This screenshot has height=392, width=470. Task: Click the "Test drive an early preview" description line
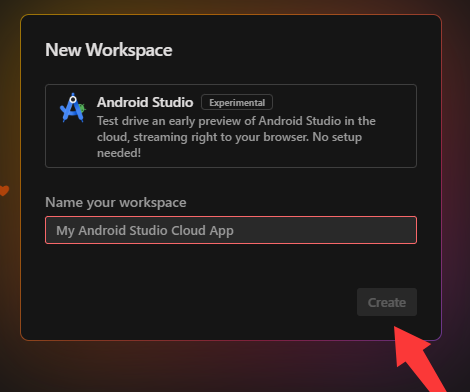[236, 121]
